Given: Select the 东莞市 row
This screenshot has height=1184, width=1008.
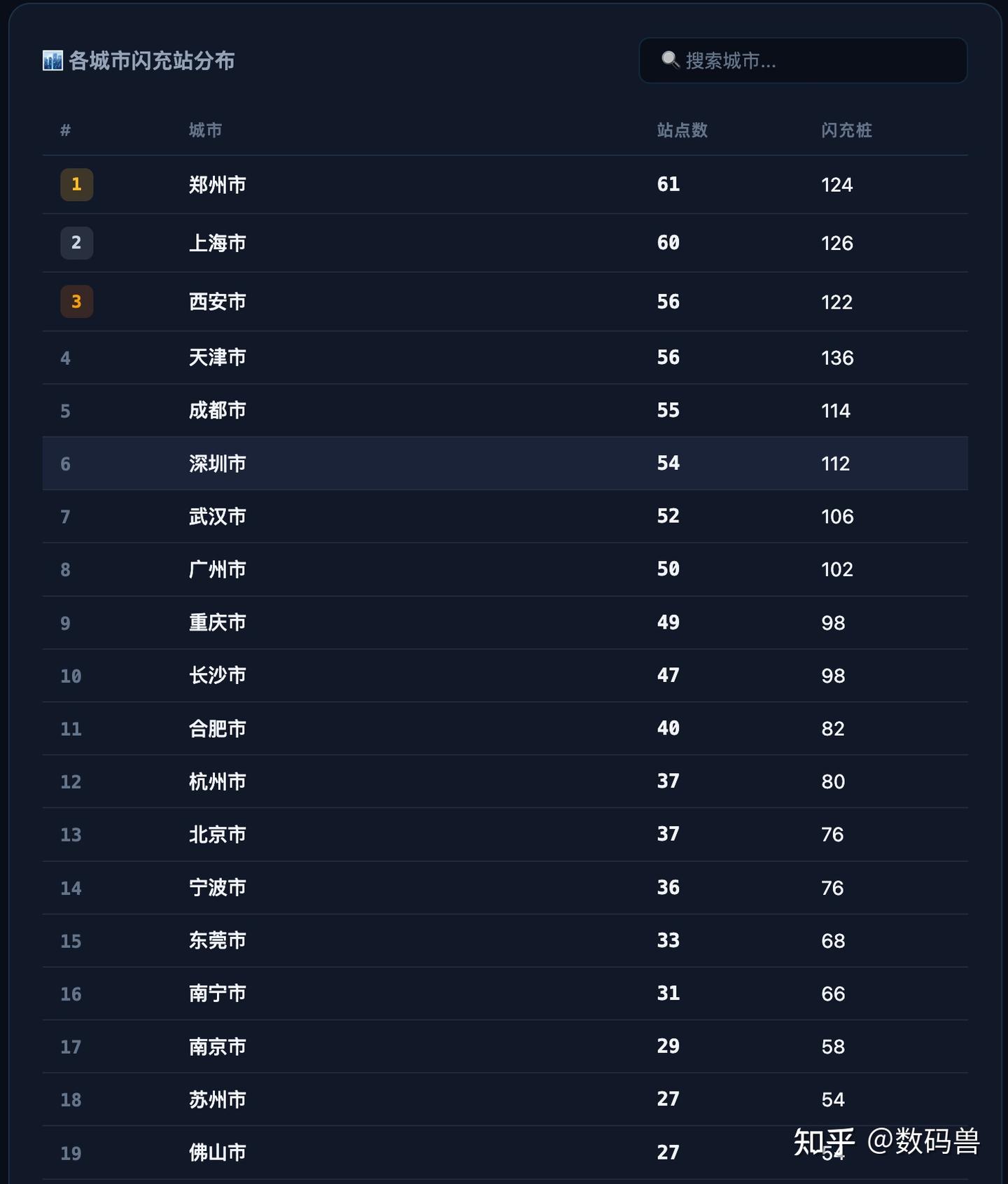Looking at the screenshot, I should click(x=505, y=940).
